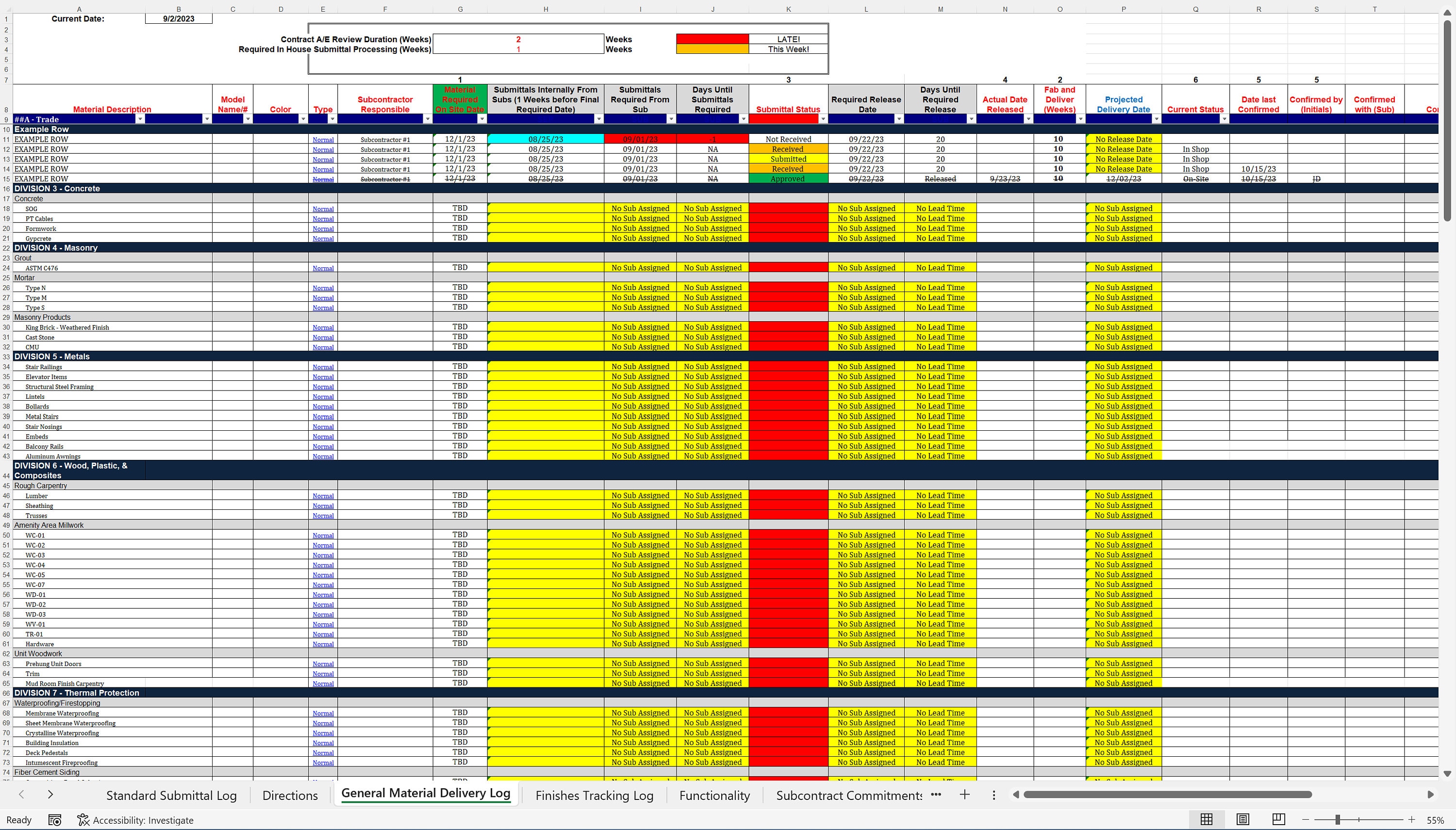Open Material Description filter dropdown
Image resolution: width=1456 pixels, height=830 pixels.
click(x=140, y=118)
